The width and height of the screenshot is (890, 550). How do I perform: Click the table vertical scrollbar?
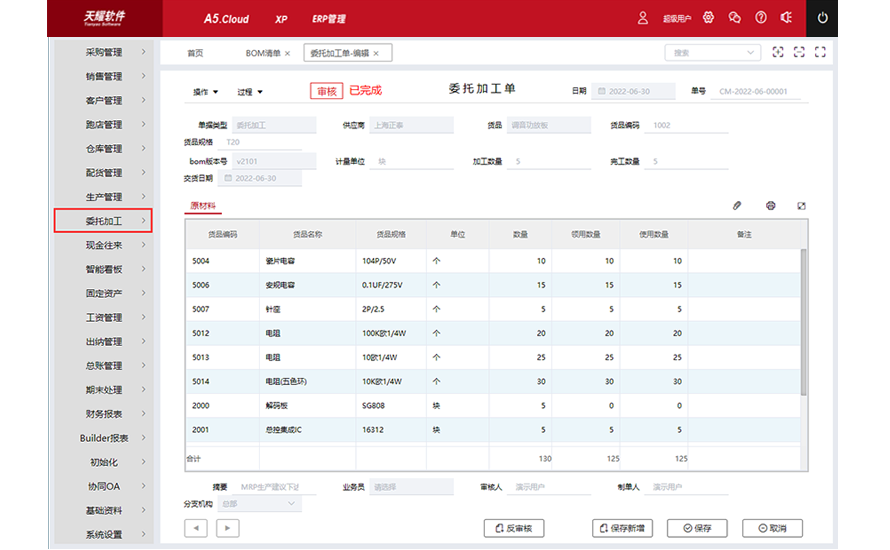pos(803,322)
